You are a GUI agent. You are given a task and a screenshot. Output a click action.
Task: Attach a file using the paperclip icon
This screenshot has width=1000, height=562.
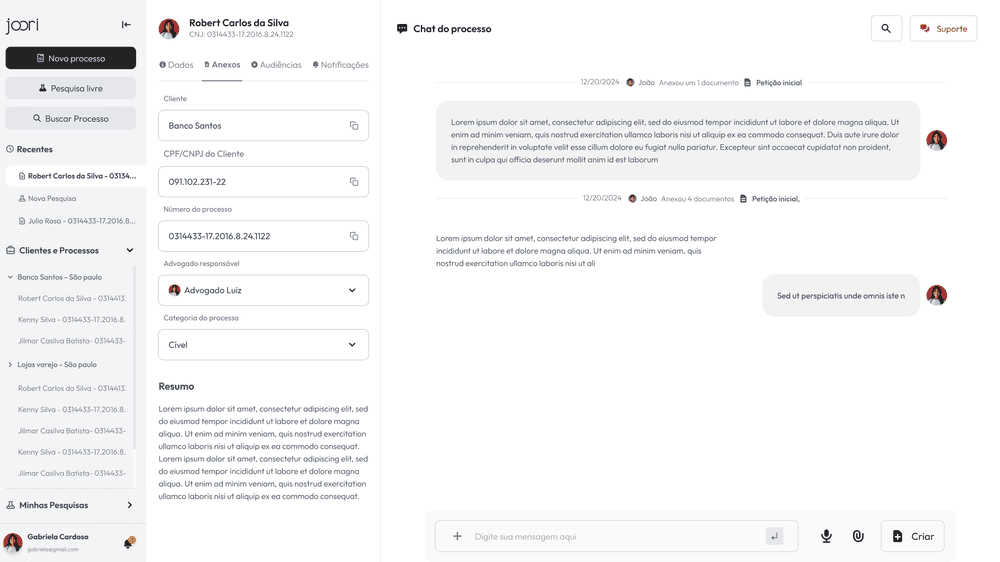click(x=858, y=536)
